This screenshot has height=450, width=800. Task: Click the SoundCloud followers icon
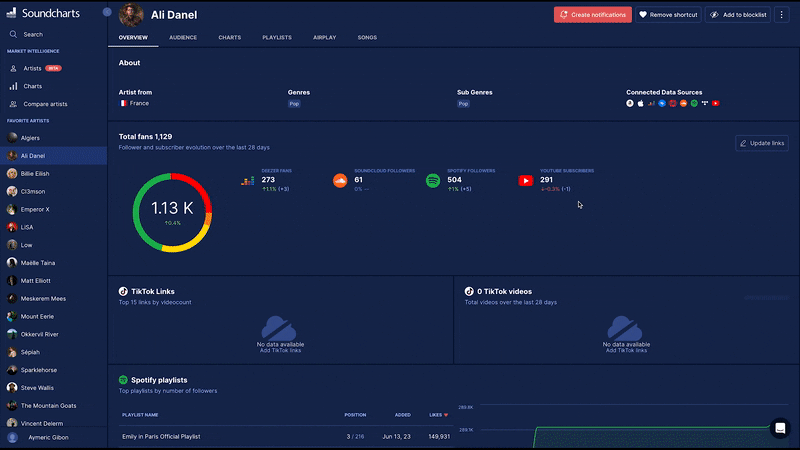tap(340, 181)
